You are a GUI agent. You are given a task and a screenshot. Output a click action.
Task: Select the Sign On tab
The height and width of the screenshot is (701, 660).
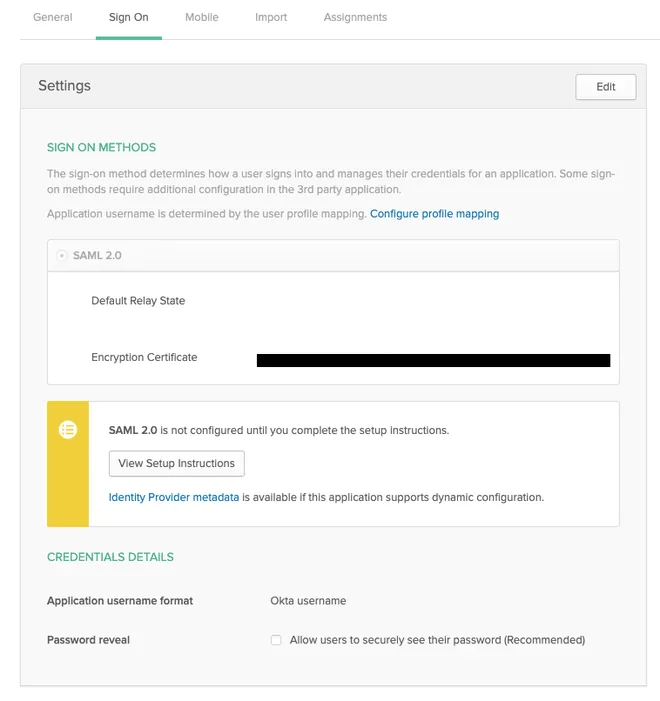(x=129, y=17)
